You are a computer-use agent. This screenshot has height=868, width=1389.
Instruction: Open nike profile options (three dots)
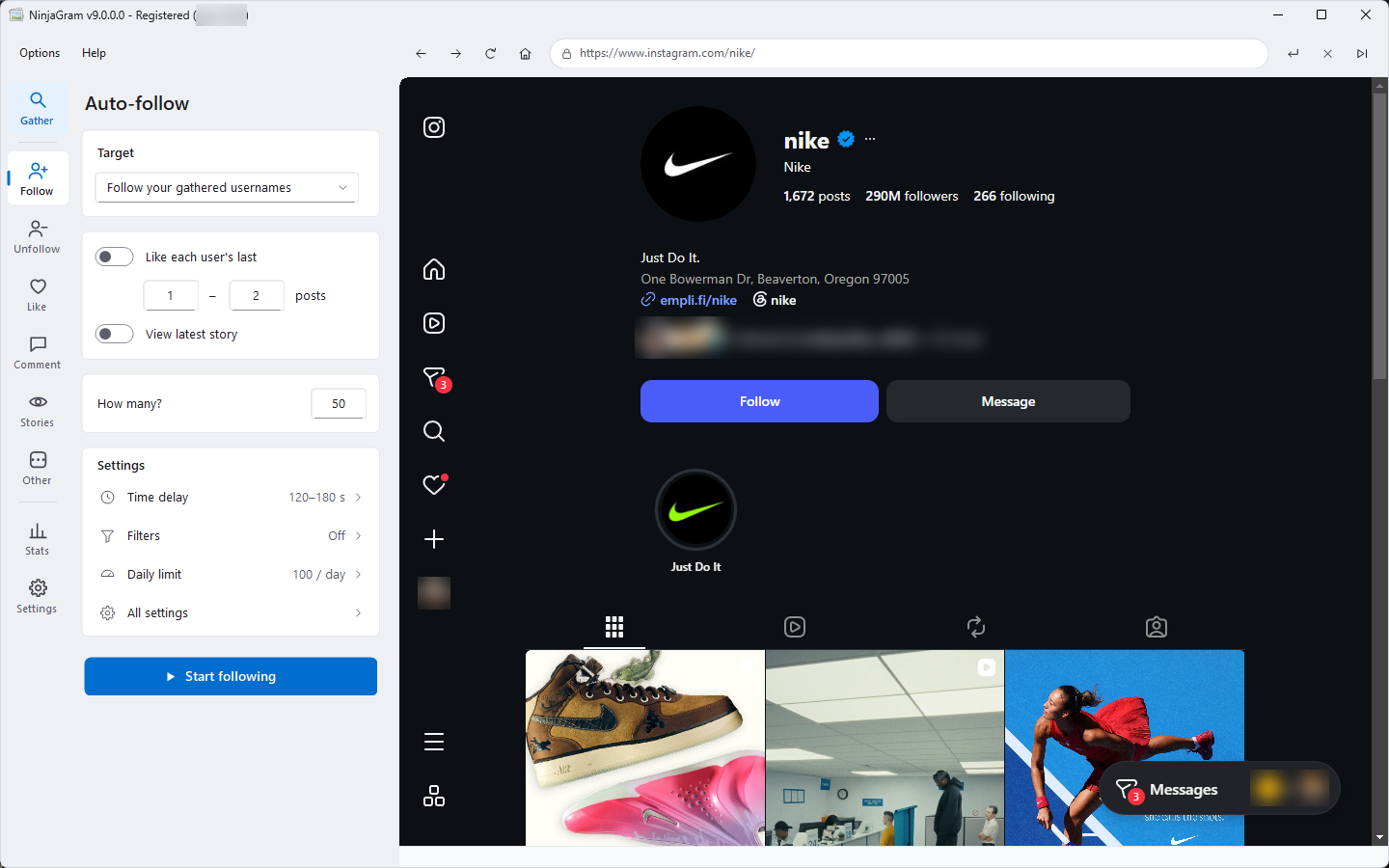tap(870, 139)
